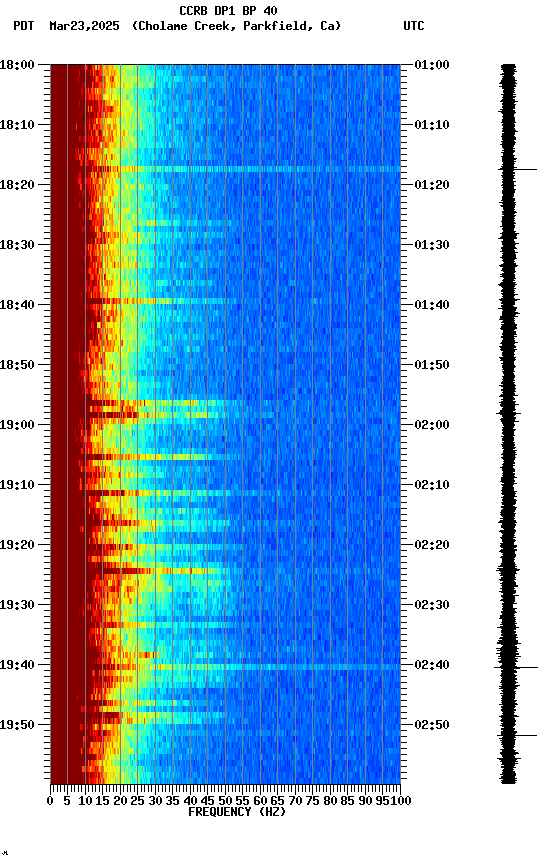Viewport: 552px width, 864px height.
Task: Select the 18:00 PDT time label
Action: pyautogui.click(x=17, y=65)
